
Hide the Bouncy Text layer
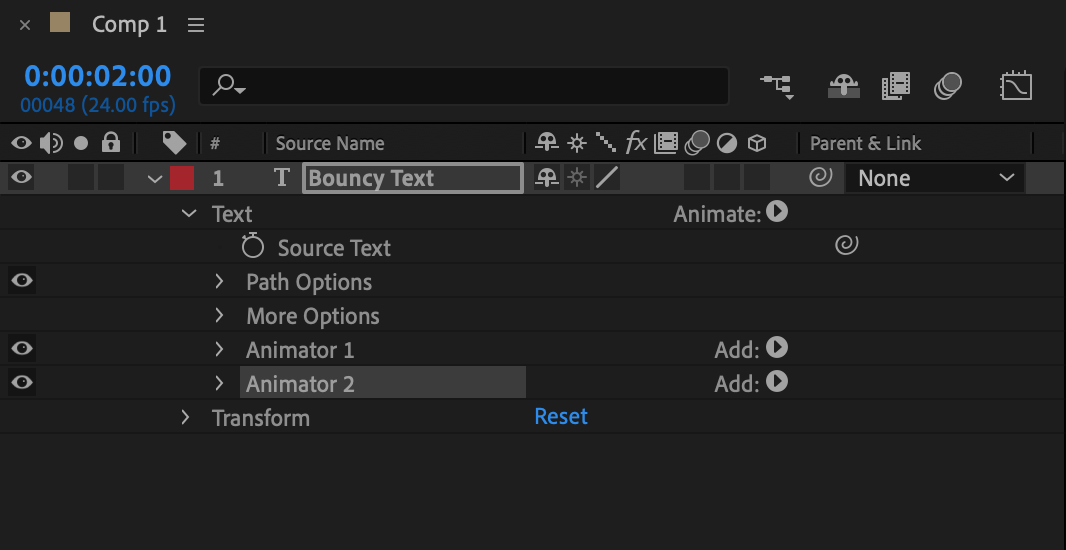21,178
